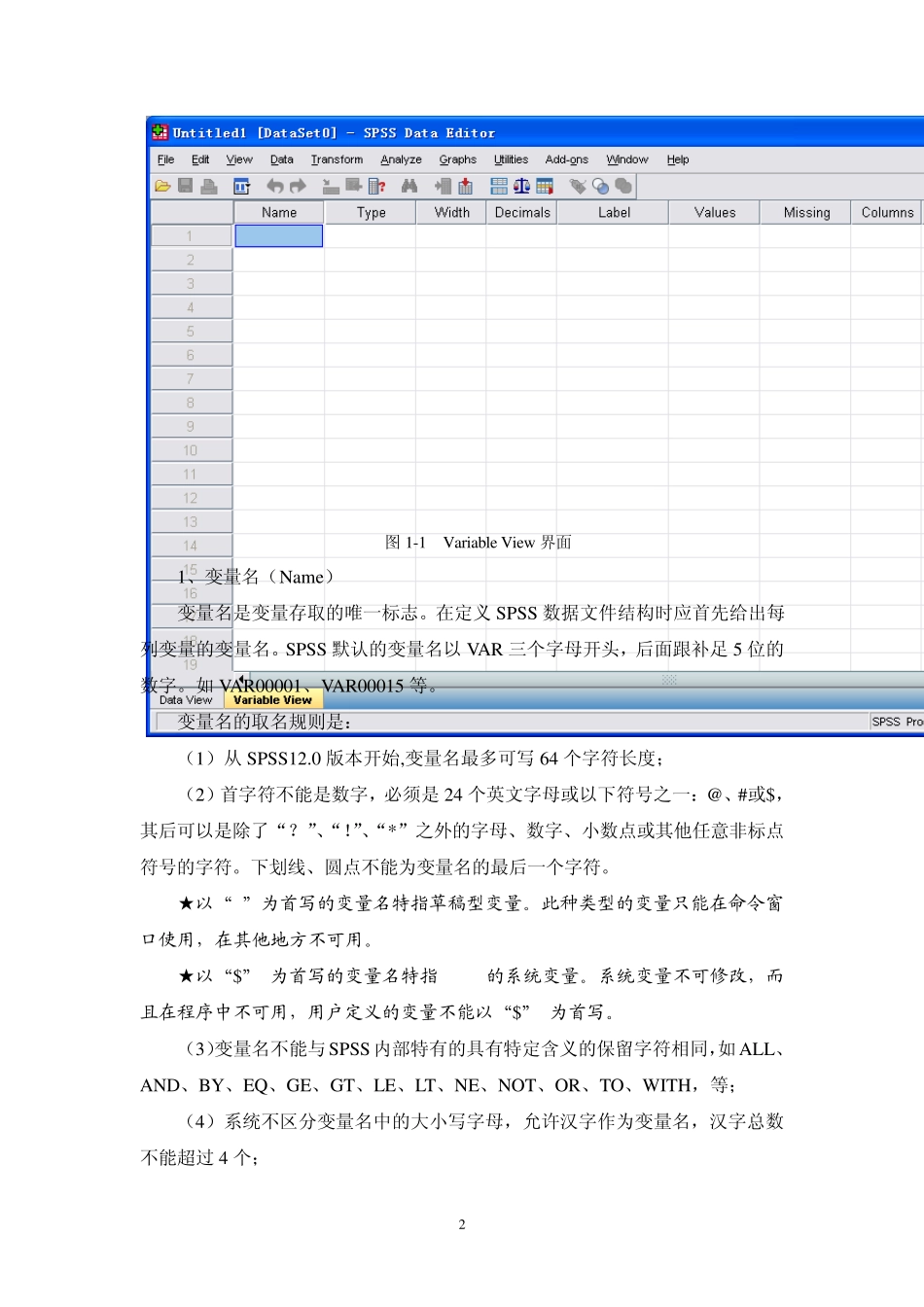Open the Transform menu
924x1307 pixels.
pyautogui.click(x=337, y=159)
